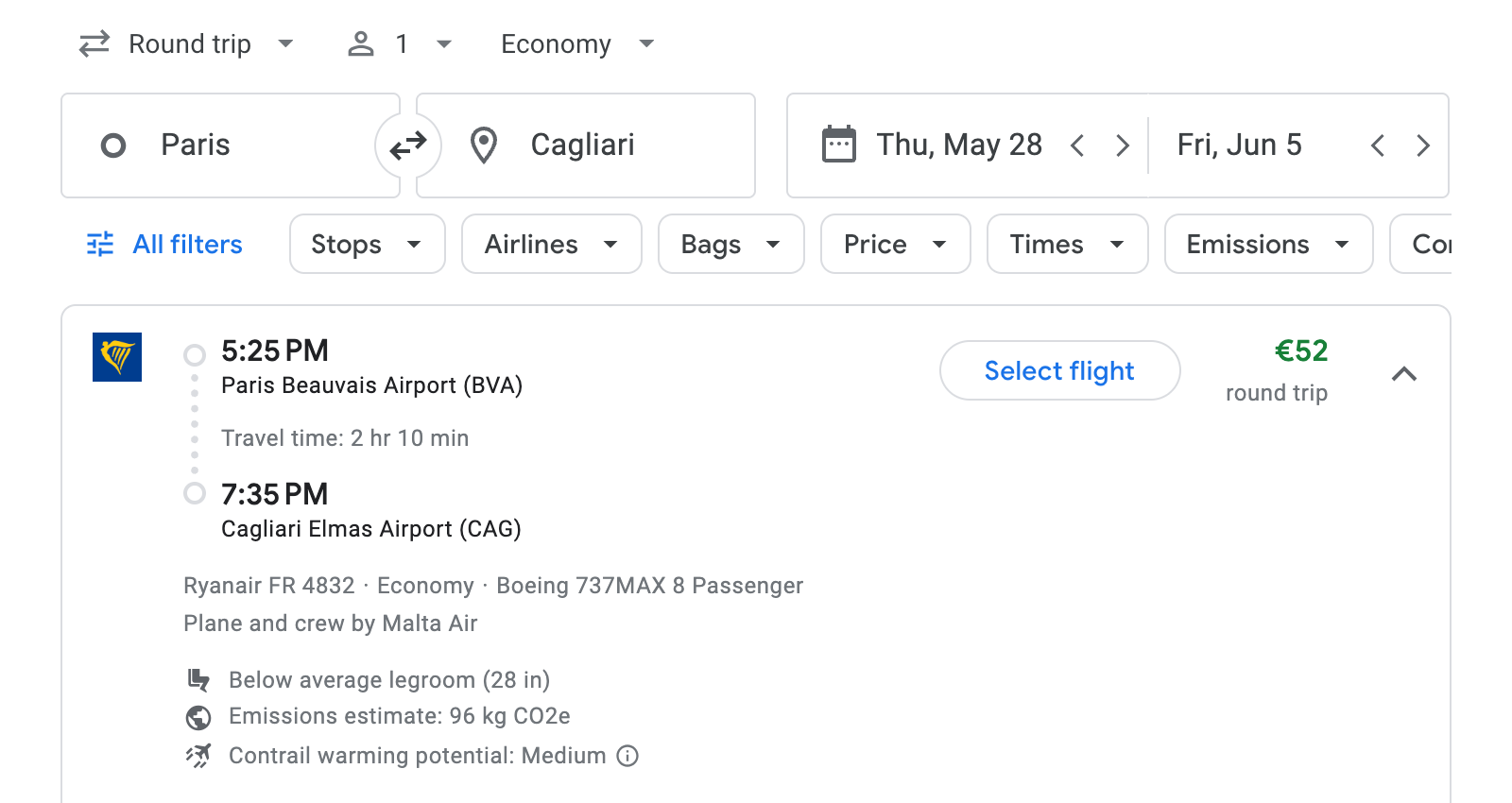Open the contrail warming potential info icon

(x=627, y=756)
